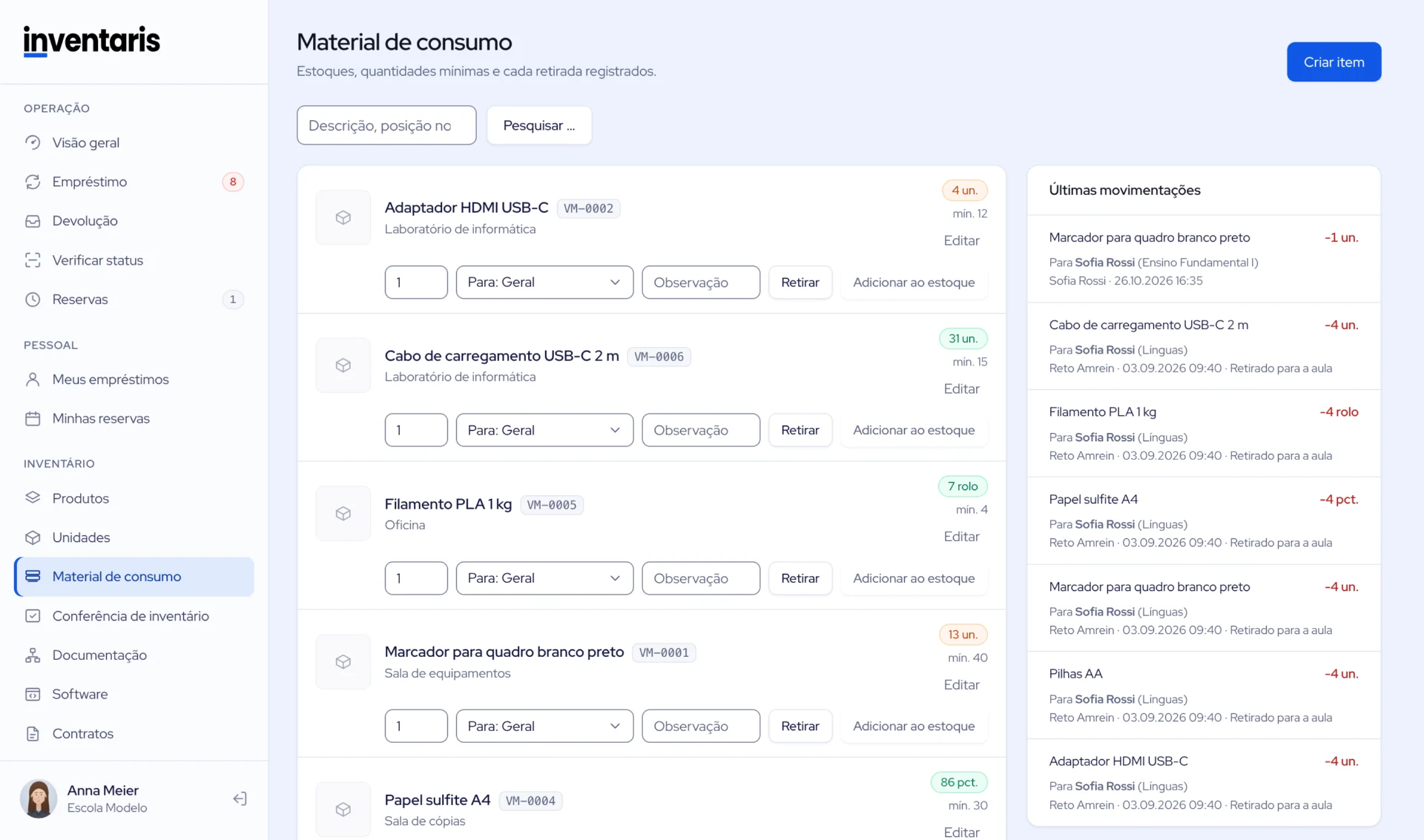The image size is (1424, 840).
Task: Click Retirar for Filamento PLA 1 kg
Action: click(x=800, y=578)
